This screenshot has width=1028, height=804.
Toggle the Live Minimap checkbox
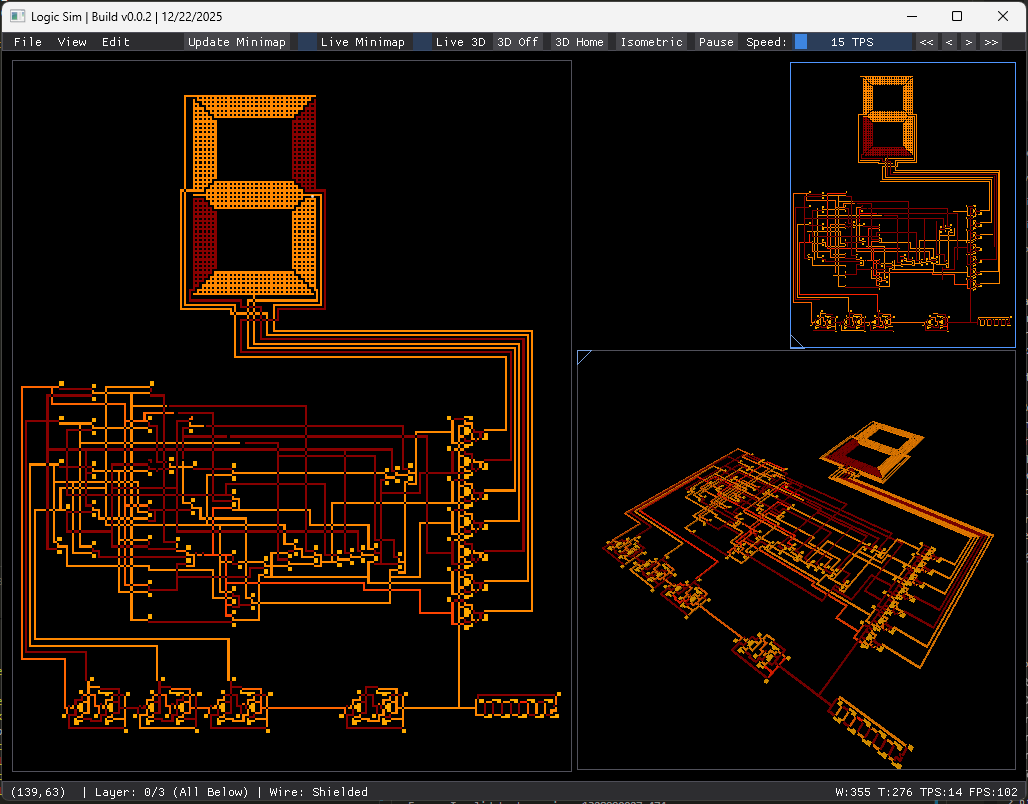(307, 42)
